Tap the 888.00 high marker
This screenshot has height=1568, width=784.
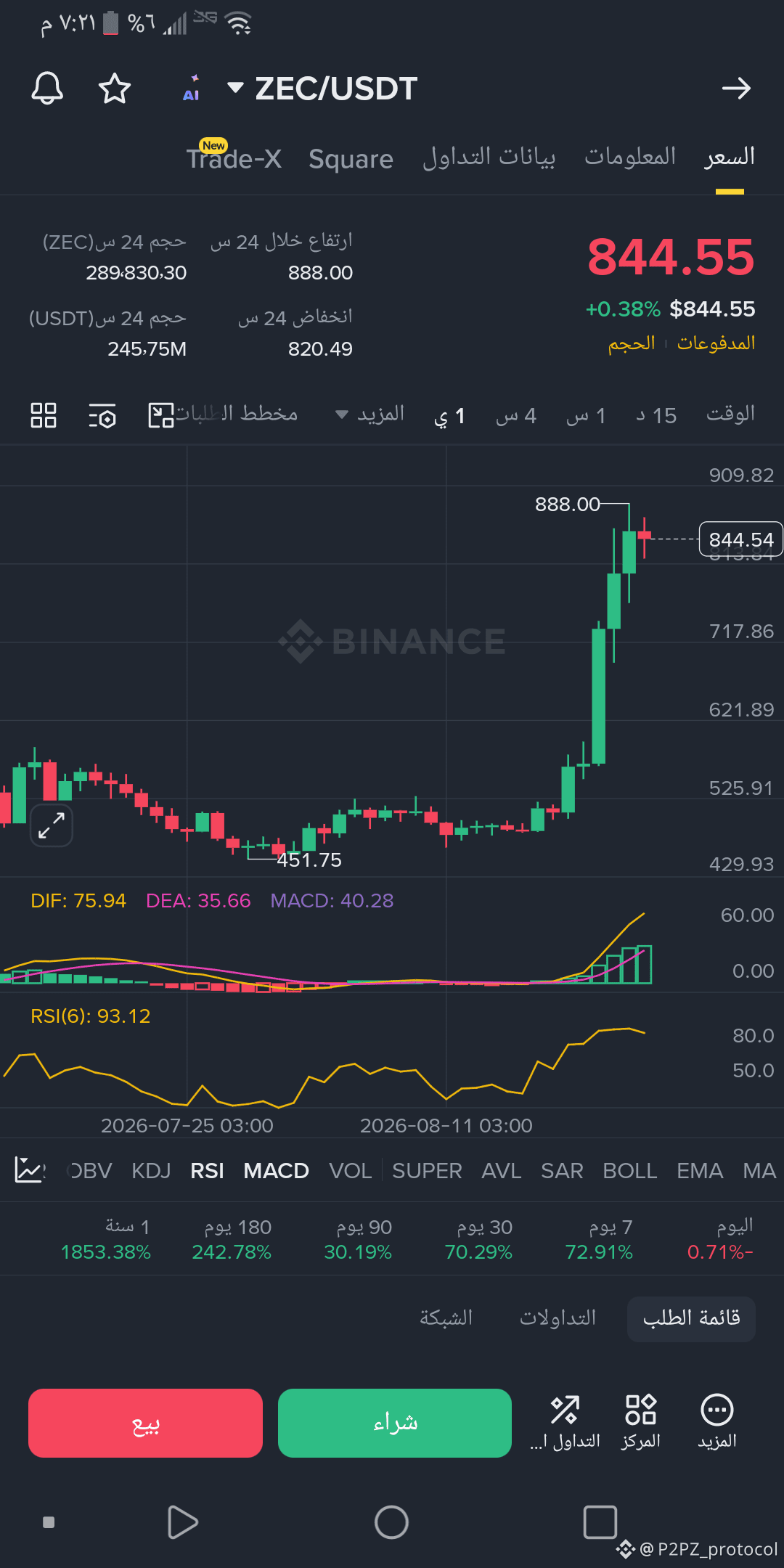pyautogui.click(x=568, y=504)
